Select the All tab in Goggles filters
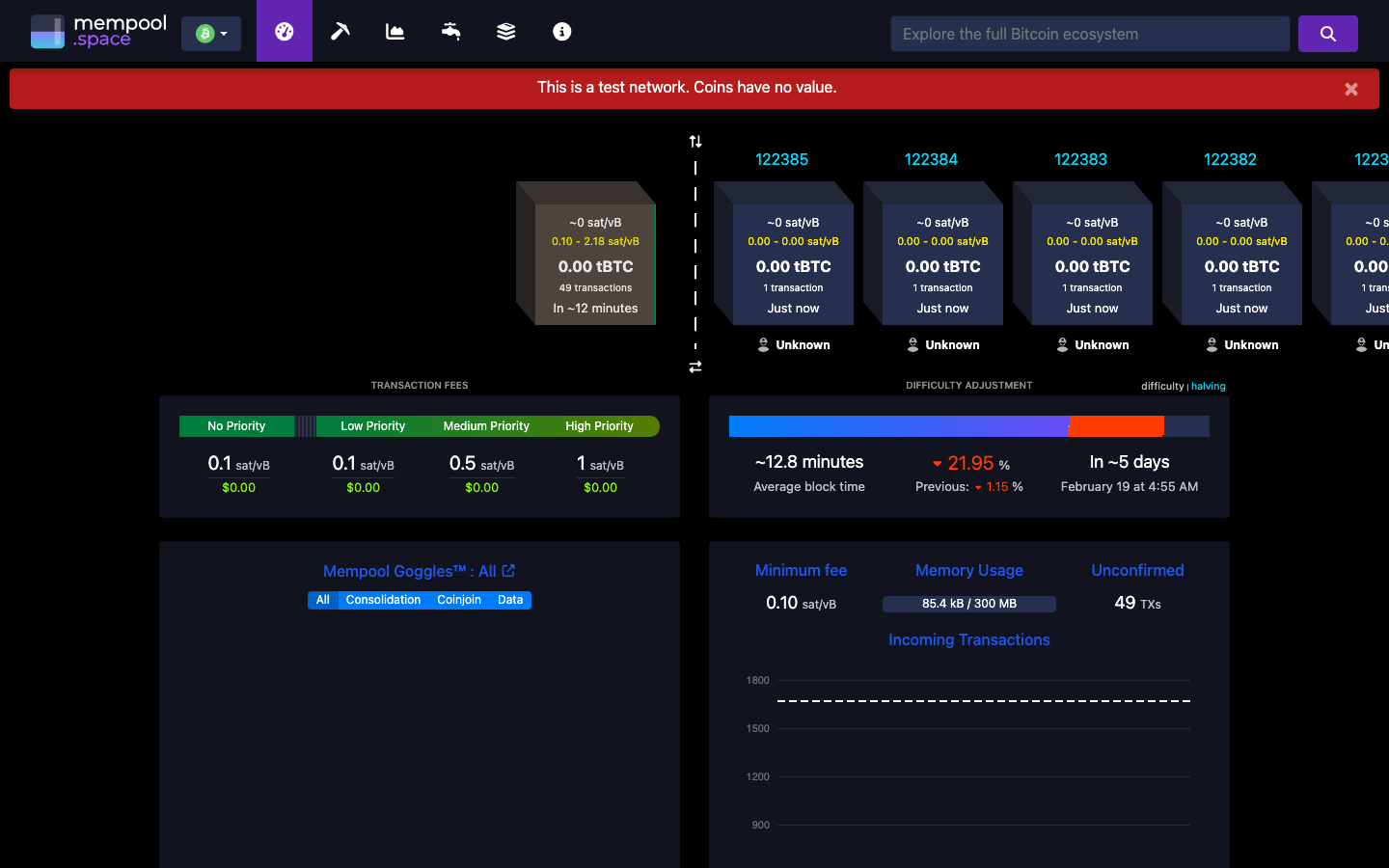Viewport: 1389px width, 868px height. pyautogui.click(x=322, y=599)
